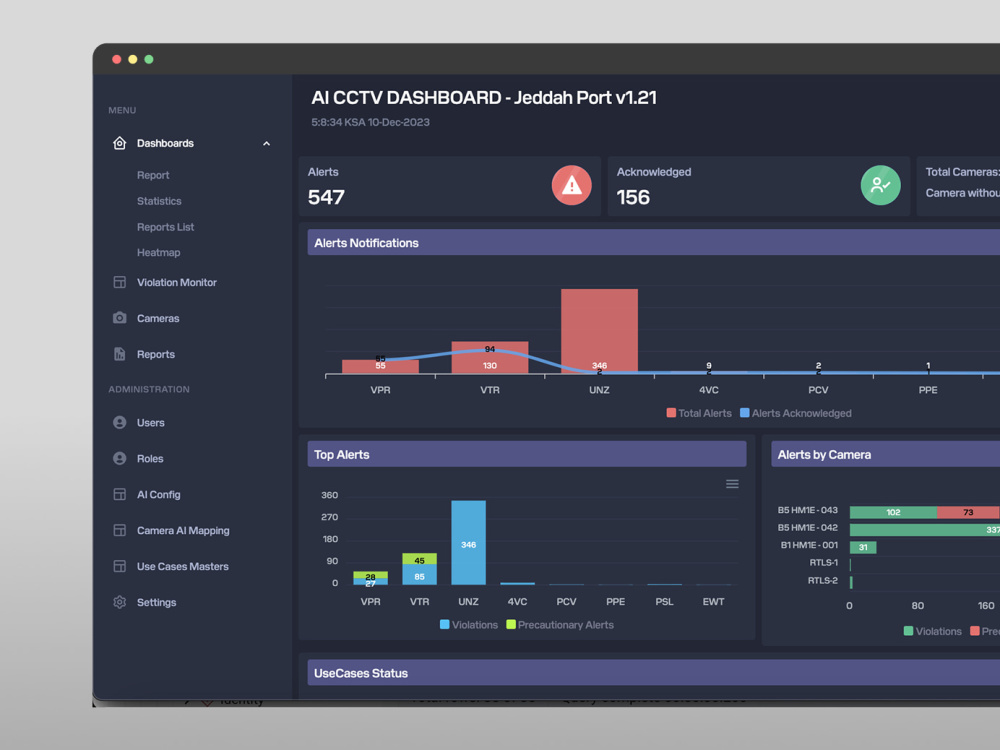Click the window green maximize dot
1000x750 pixels.
(x=149, y=59)
